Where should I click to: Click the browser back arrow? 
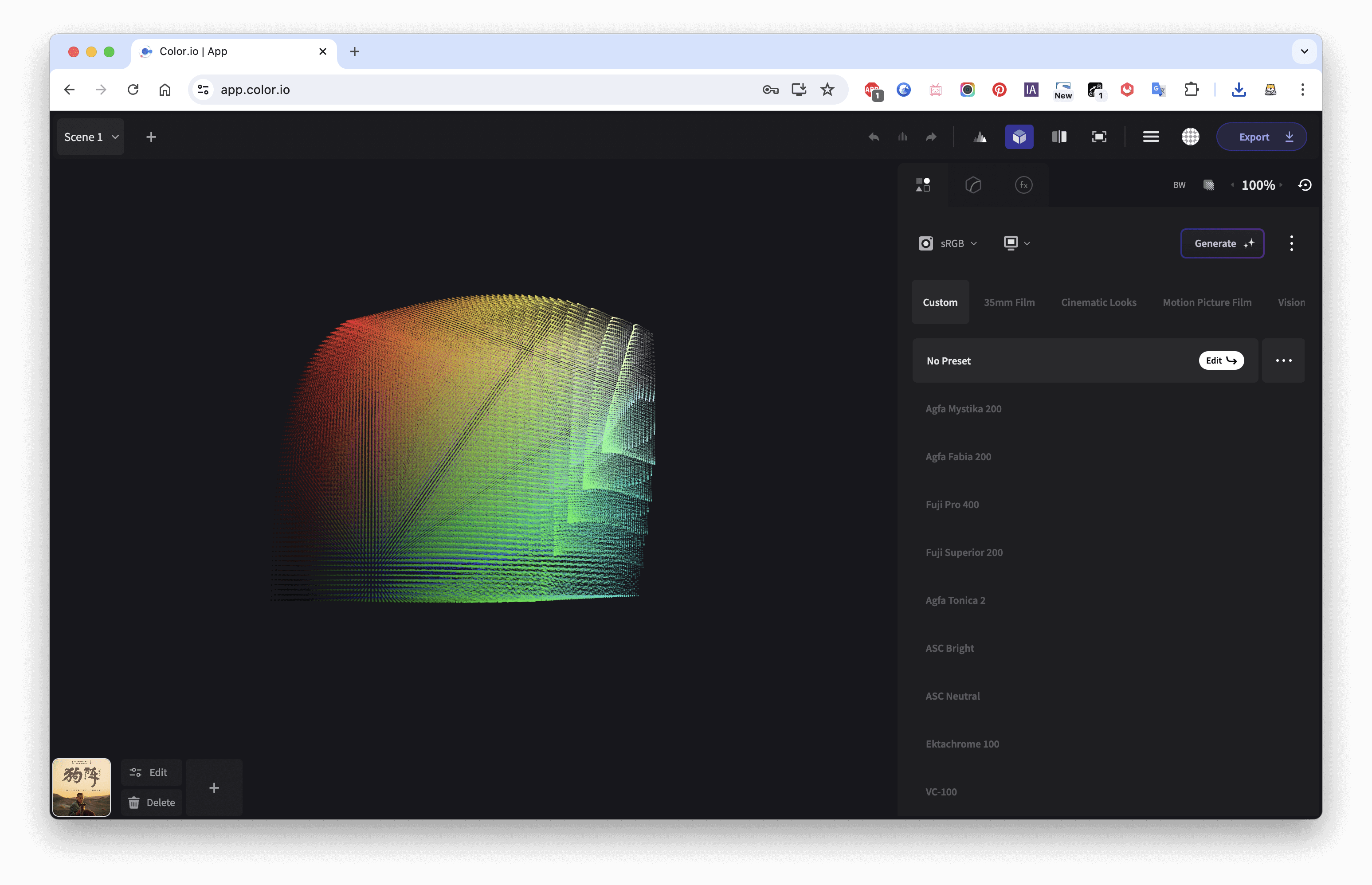point(70,90)
